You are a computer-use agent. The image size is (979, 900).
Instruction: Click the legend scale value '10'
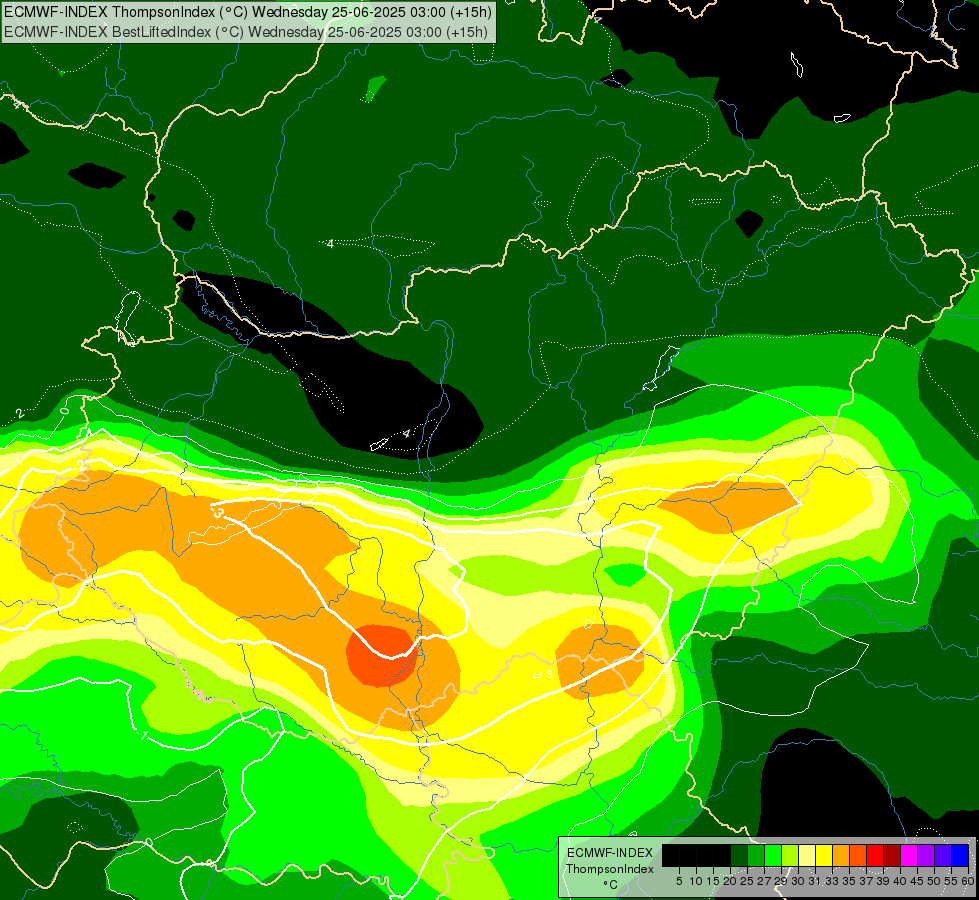[x=696, y=881]
